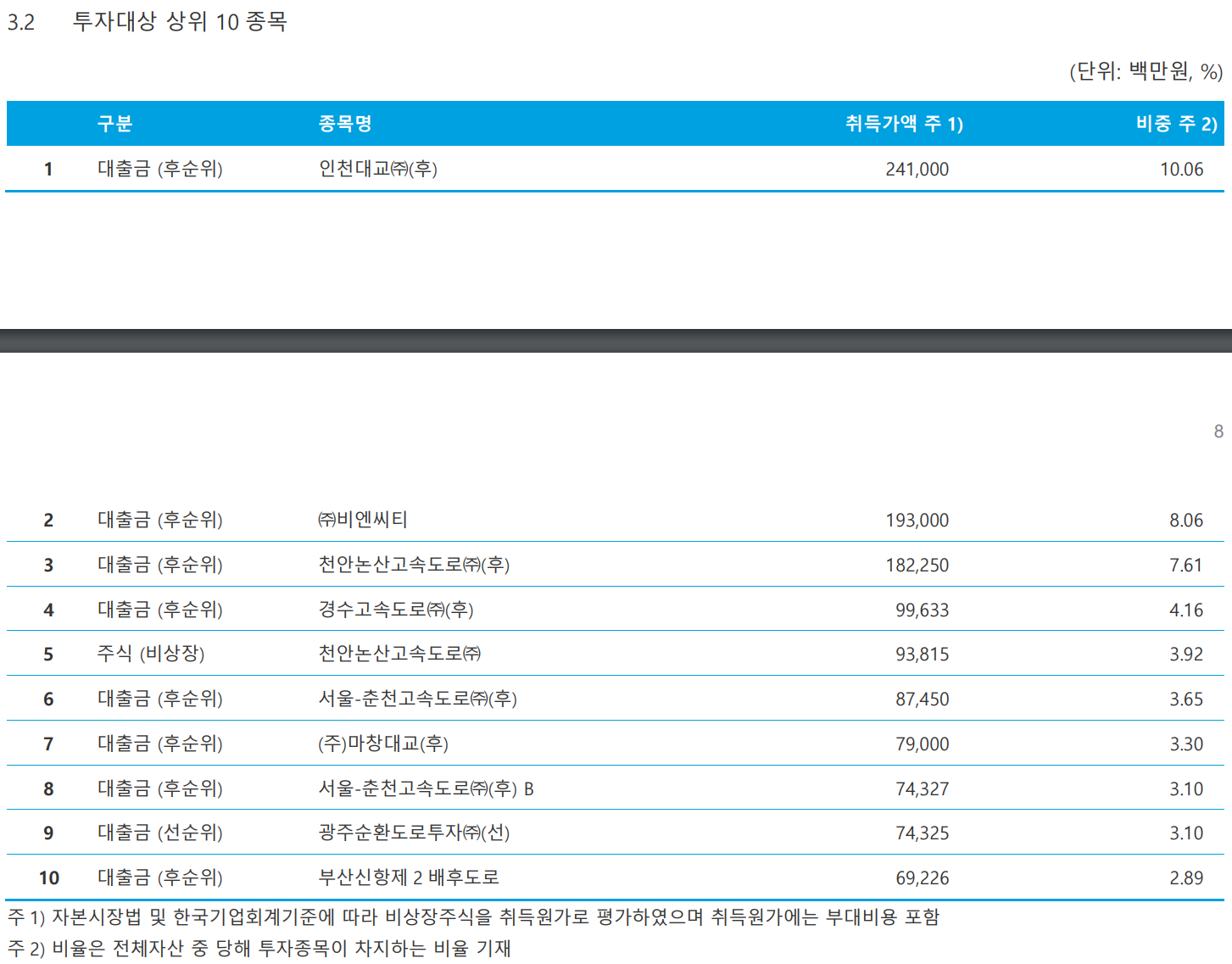Select the amount 241,000
The image size is (1232, 964).
(917, 170)
